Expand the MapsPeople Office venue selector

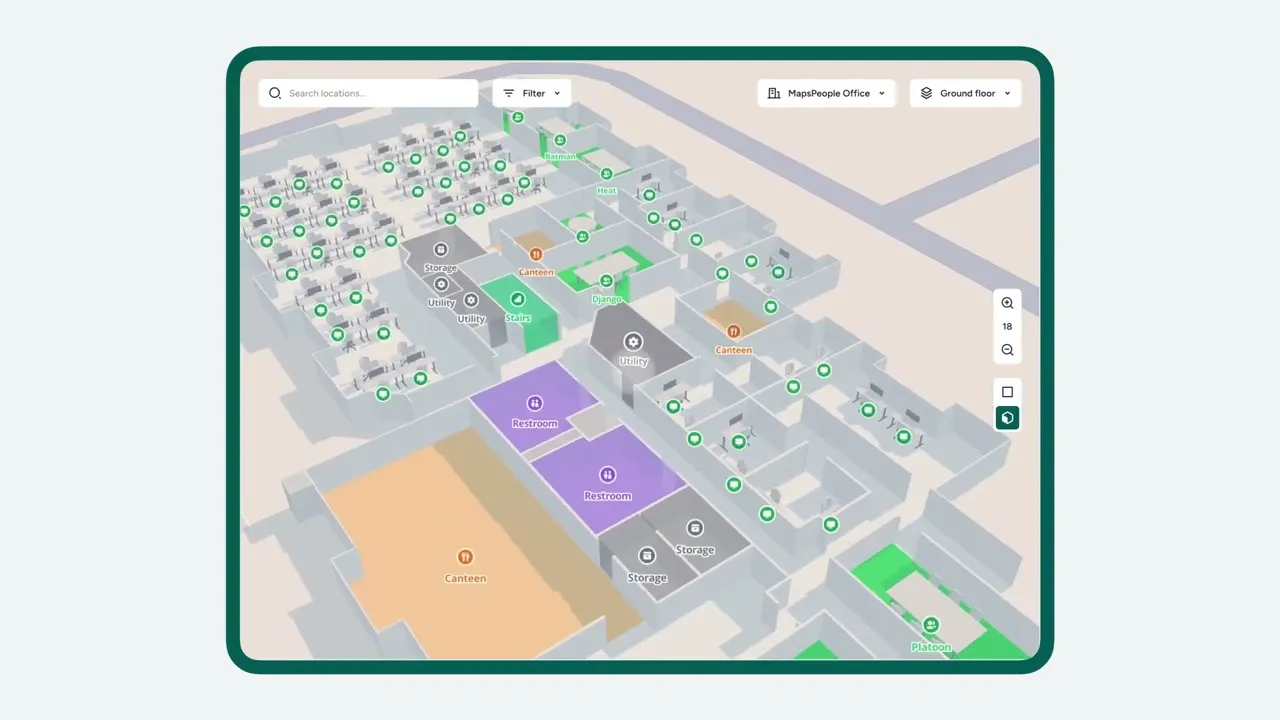[x=826, y=93]
